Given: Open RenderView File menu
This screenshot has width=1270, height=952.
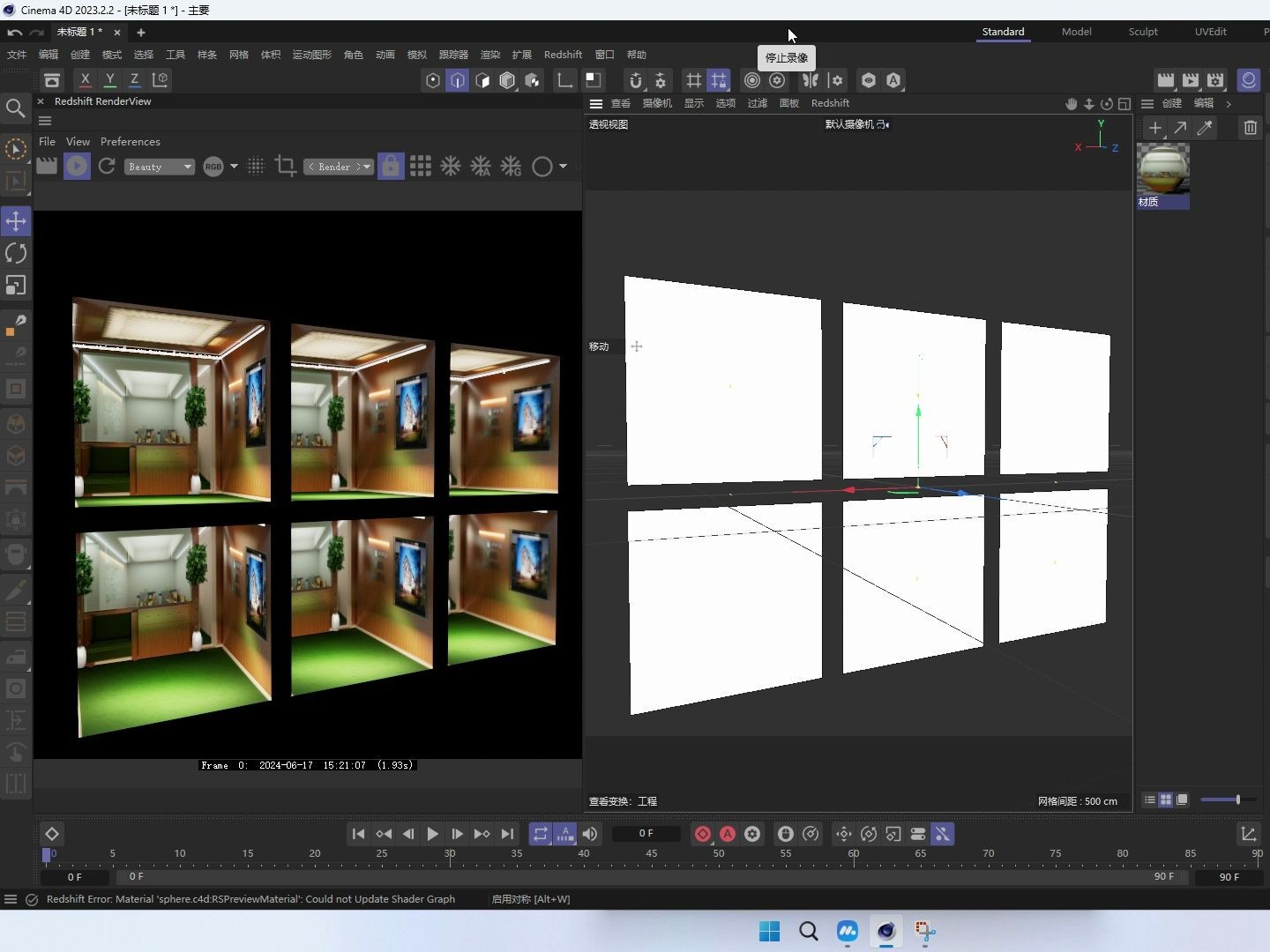Looking at the screenshot, I should [x=47, y=141].
